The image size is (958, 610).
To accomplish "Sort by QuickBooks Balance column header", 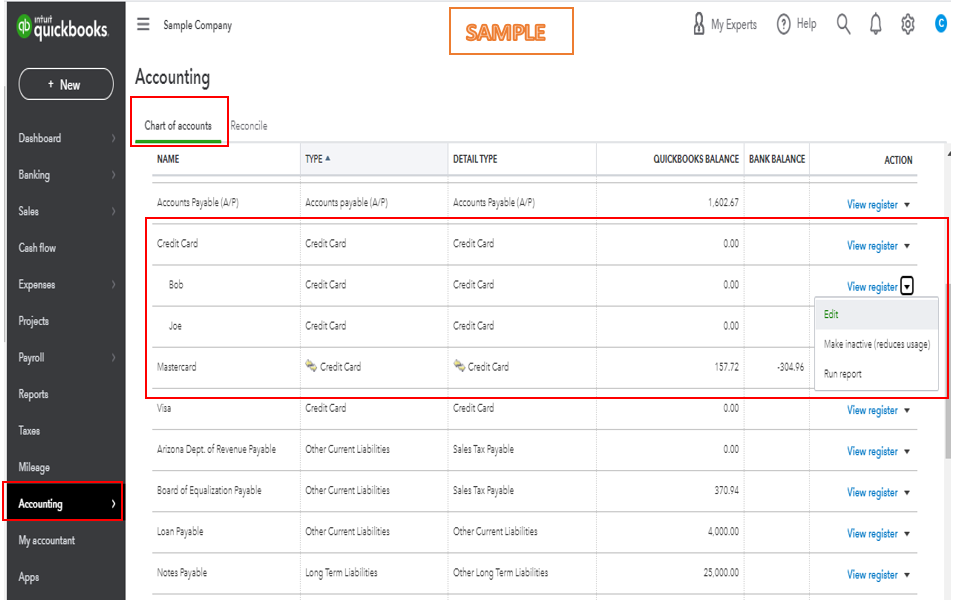I will (696, 159).
